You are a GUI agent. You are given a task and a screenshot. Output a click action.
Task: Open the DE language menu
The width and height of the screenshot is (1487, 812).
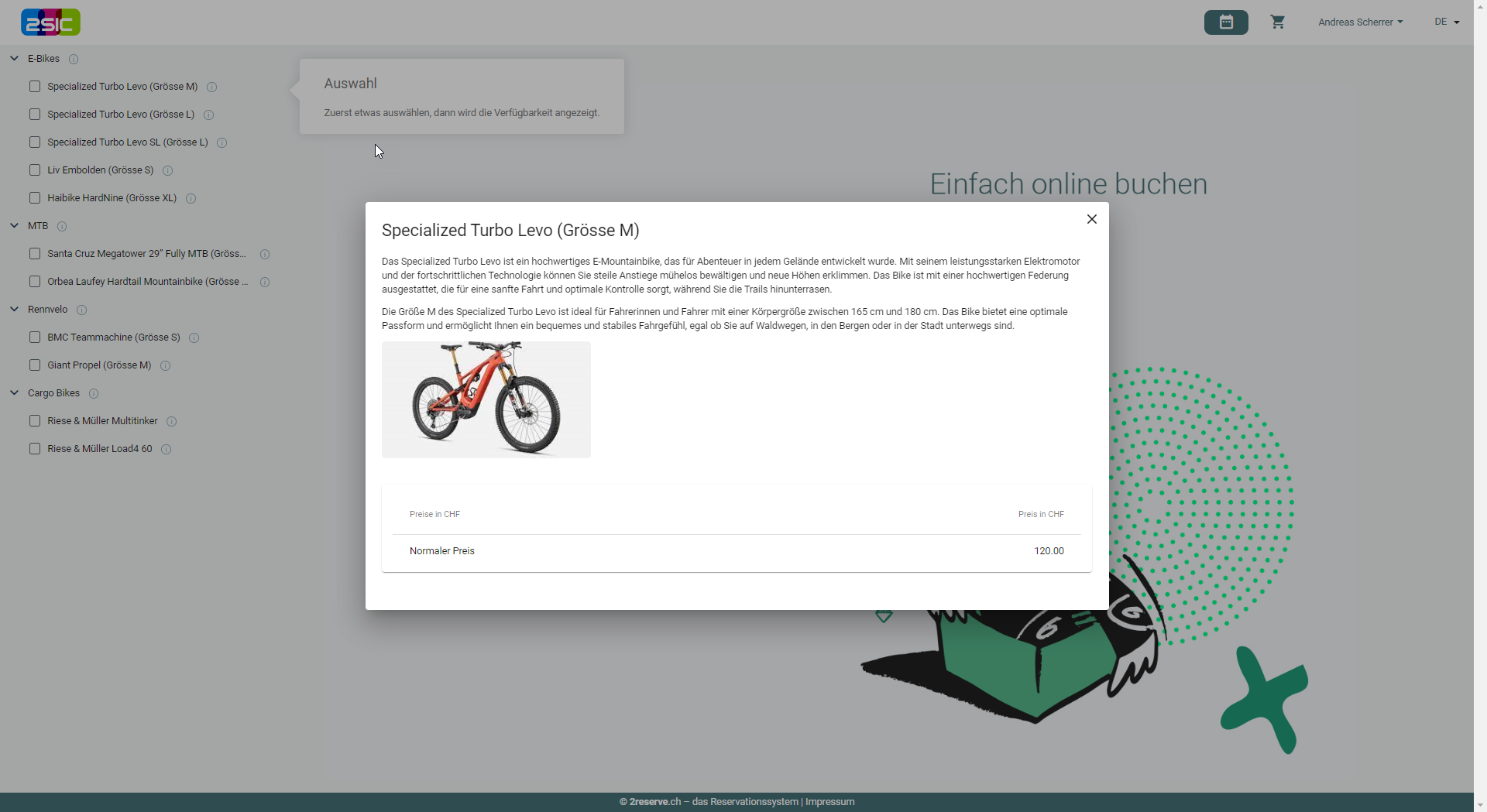(x=1446, y=22)
